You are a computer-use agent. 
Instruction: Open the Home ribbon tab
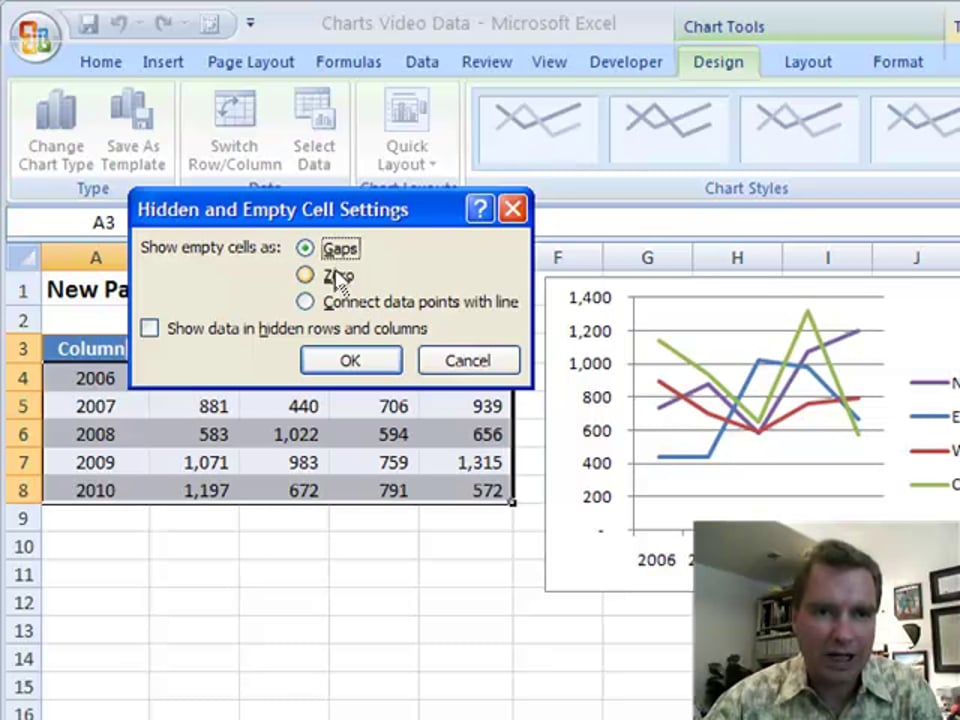[x=101, y=62]
